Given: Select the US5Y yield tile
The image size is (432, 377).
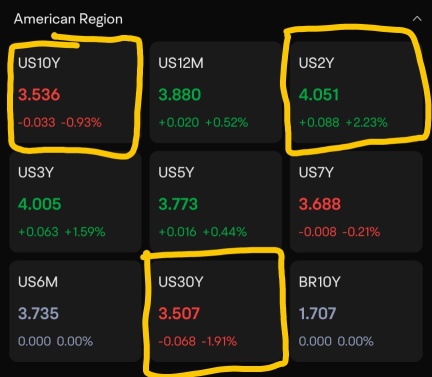Looking at the screenshot, I should (x=216, y=202).
